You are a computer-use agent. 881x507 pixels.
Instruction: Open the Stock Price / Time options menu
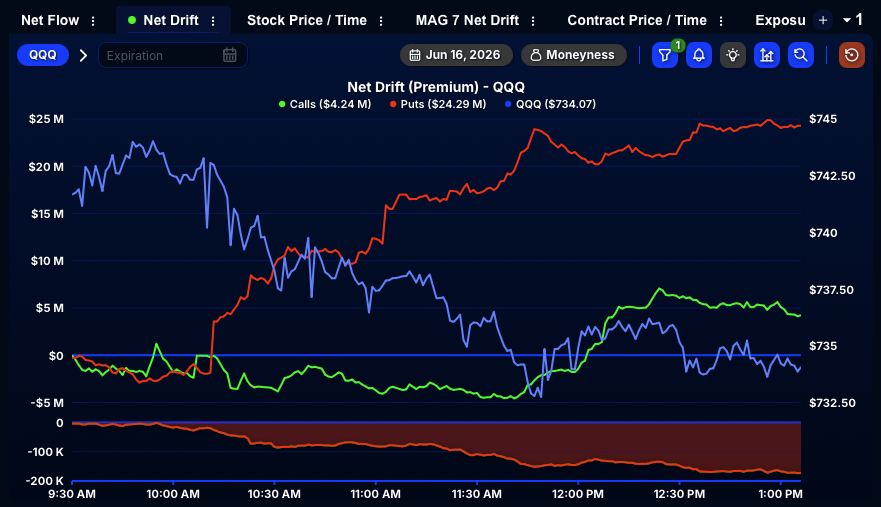click(x=381, y=21)
